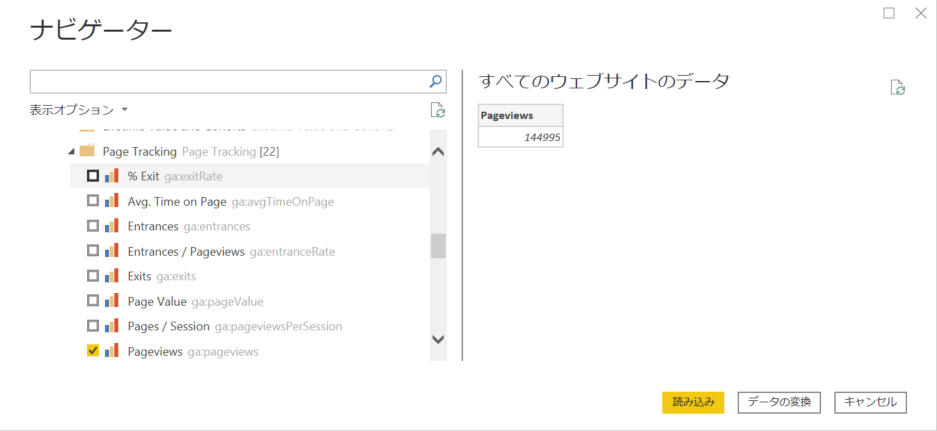Click the Page Tracking folder icon
Image resolution: width=937 pixels, height=431 pixels.
point(87,151)
